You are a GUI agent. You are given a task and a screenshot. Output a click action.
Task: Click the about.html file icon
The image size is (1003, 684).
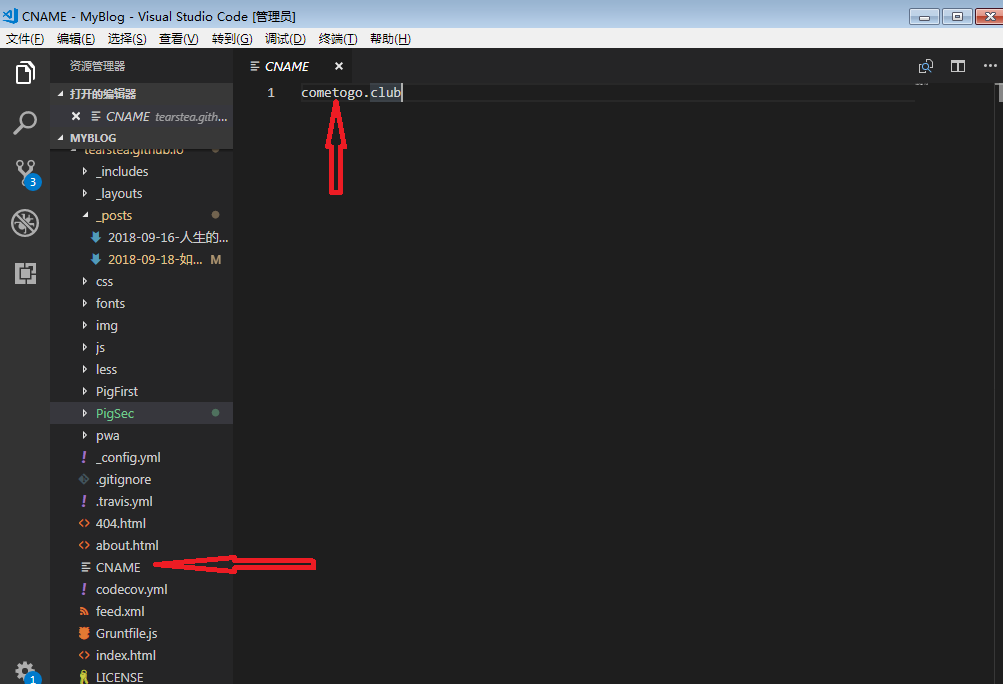(84, 545)
